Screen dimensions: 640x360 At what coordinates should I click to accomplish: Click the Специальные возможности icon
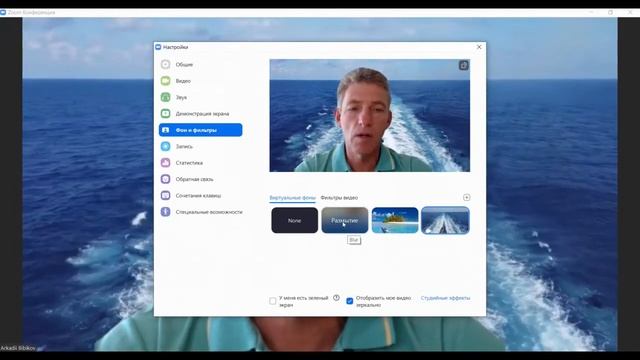(165, 212)
